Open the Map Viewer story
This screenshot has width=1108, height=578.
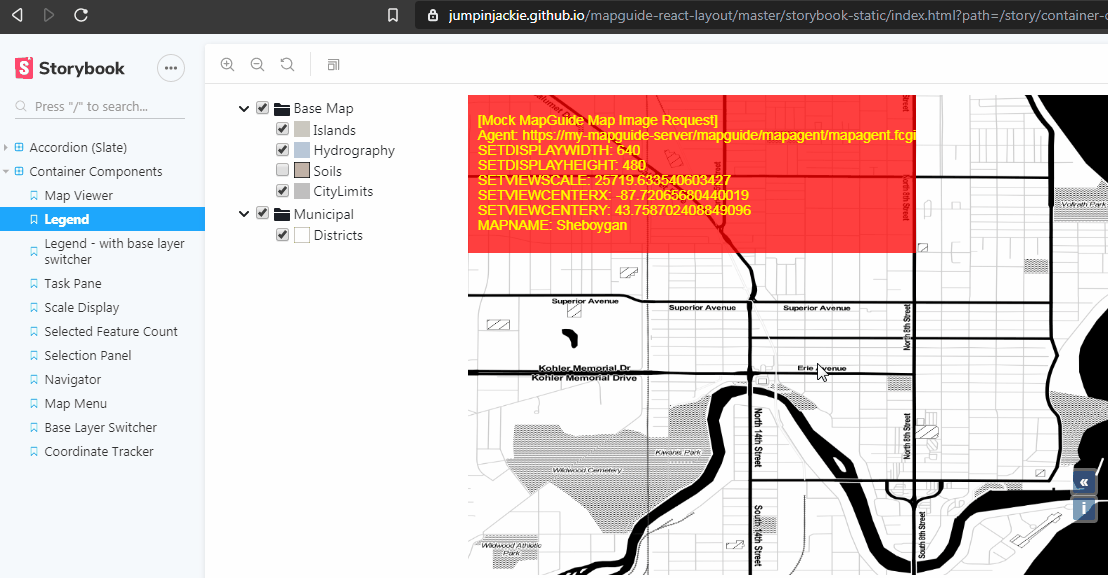(x=75, y=195)
